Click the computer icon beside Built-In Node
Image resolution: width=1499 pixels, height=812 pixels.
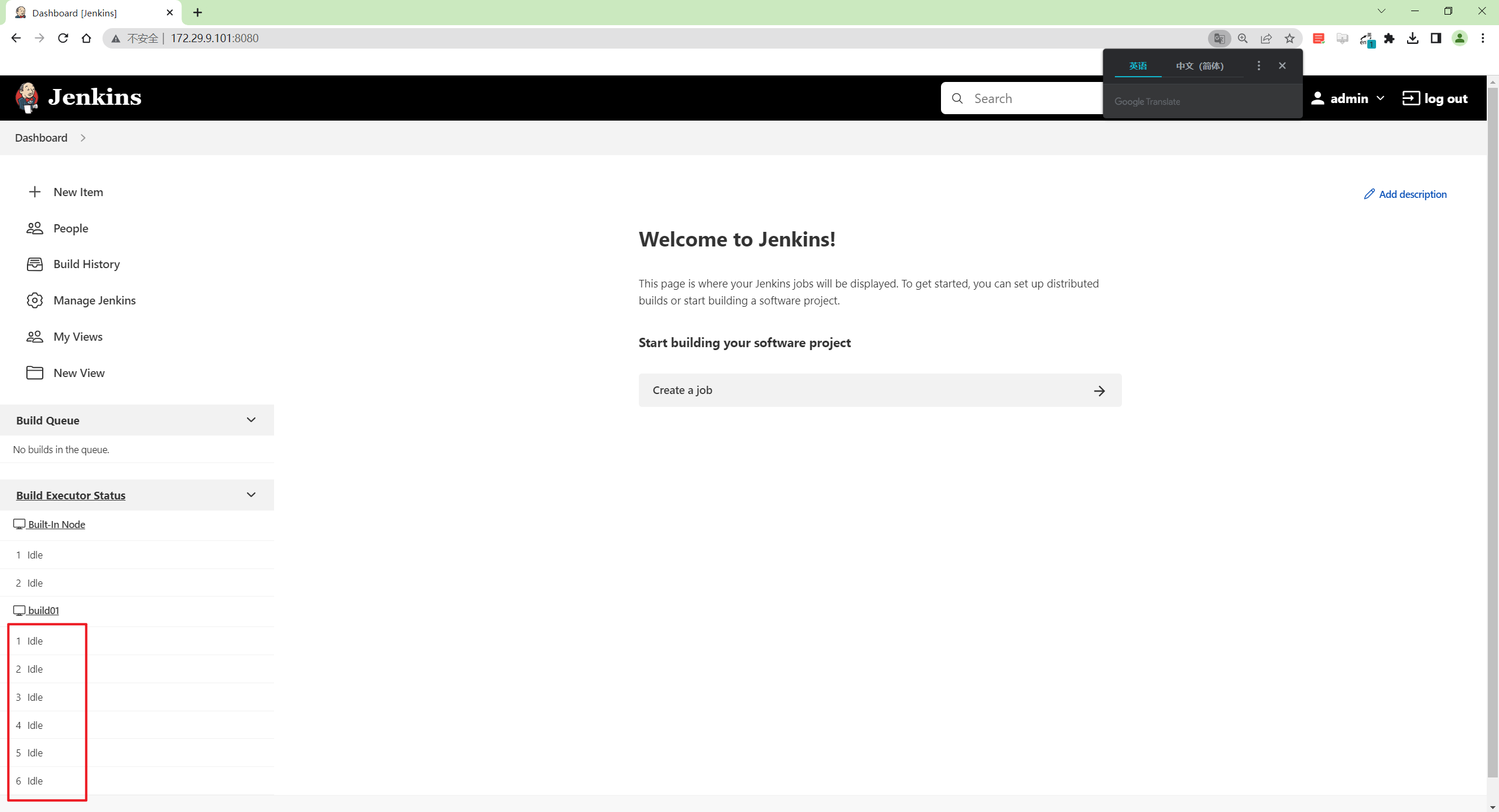[19, 525]
